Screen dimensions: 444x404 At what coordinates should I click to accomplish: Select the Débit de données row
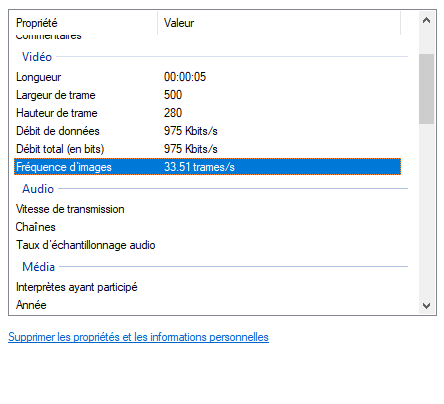coord(207,131)
